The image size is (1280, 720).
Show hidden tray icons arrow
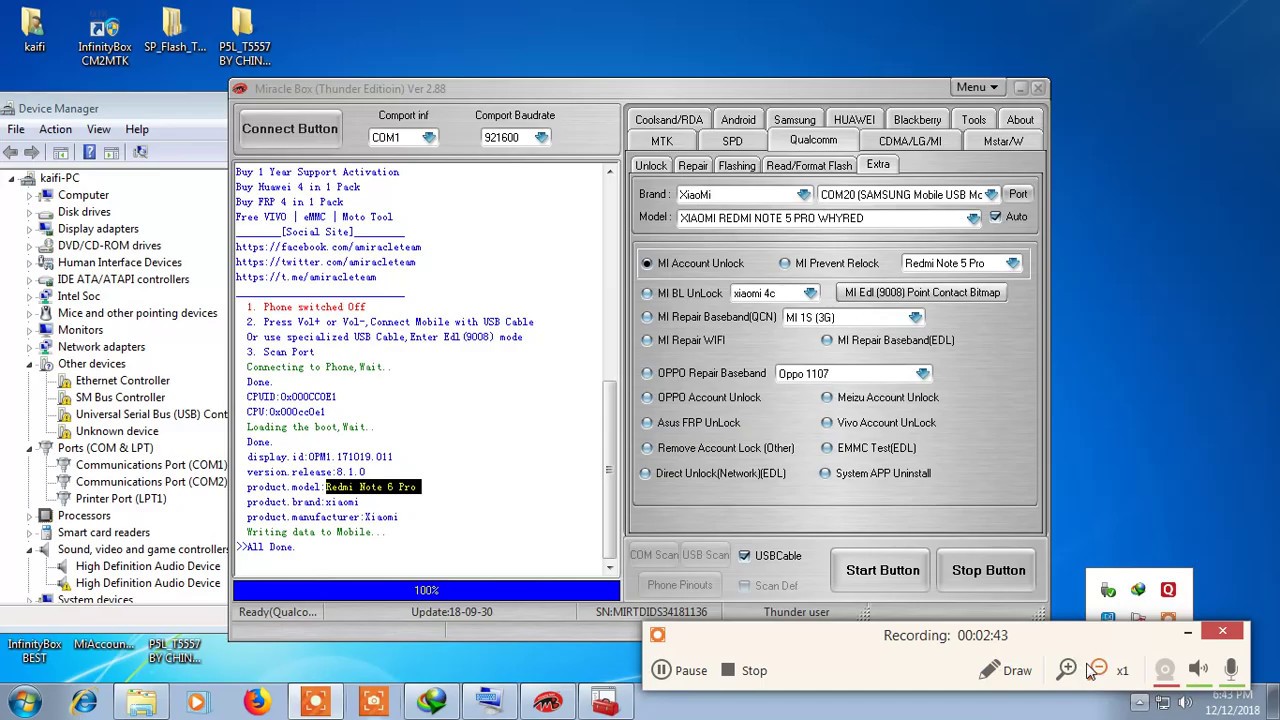pyautogui.click(x=1139, y=704)
